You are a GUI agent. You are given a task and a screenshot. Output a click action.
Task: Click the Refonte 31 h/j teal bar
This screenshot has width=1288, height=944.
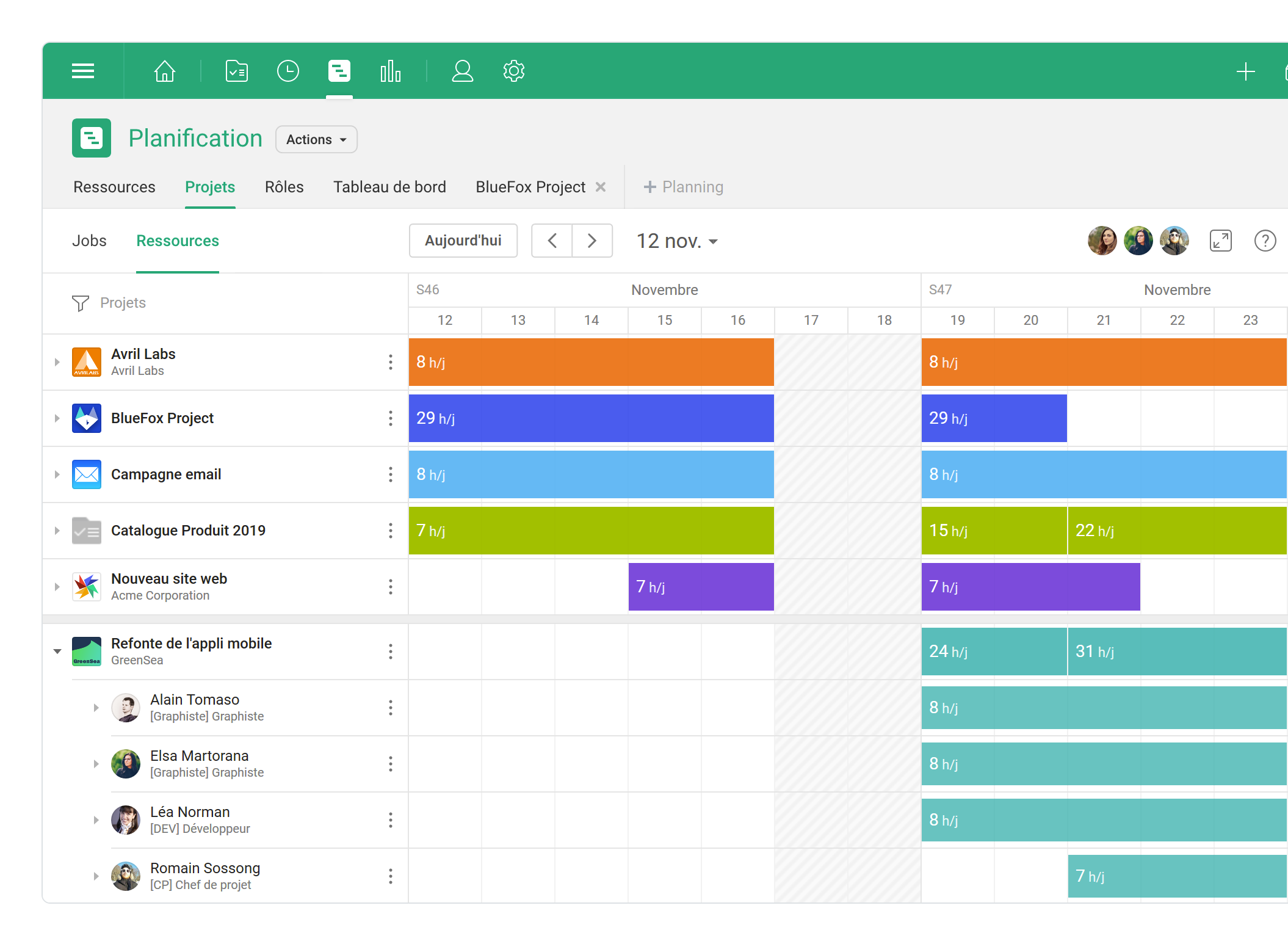1178,652
